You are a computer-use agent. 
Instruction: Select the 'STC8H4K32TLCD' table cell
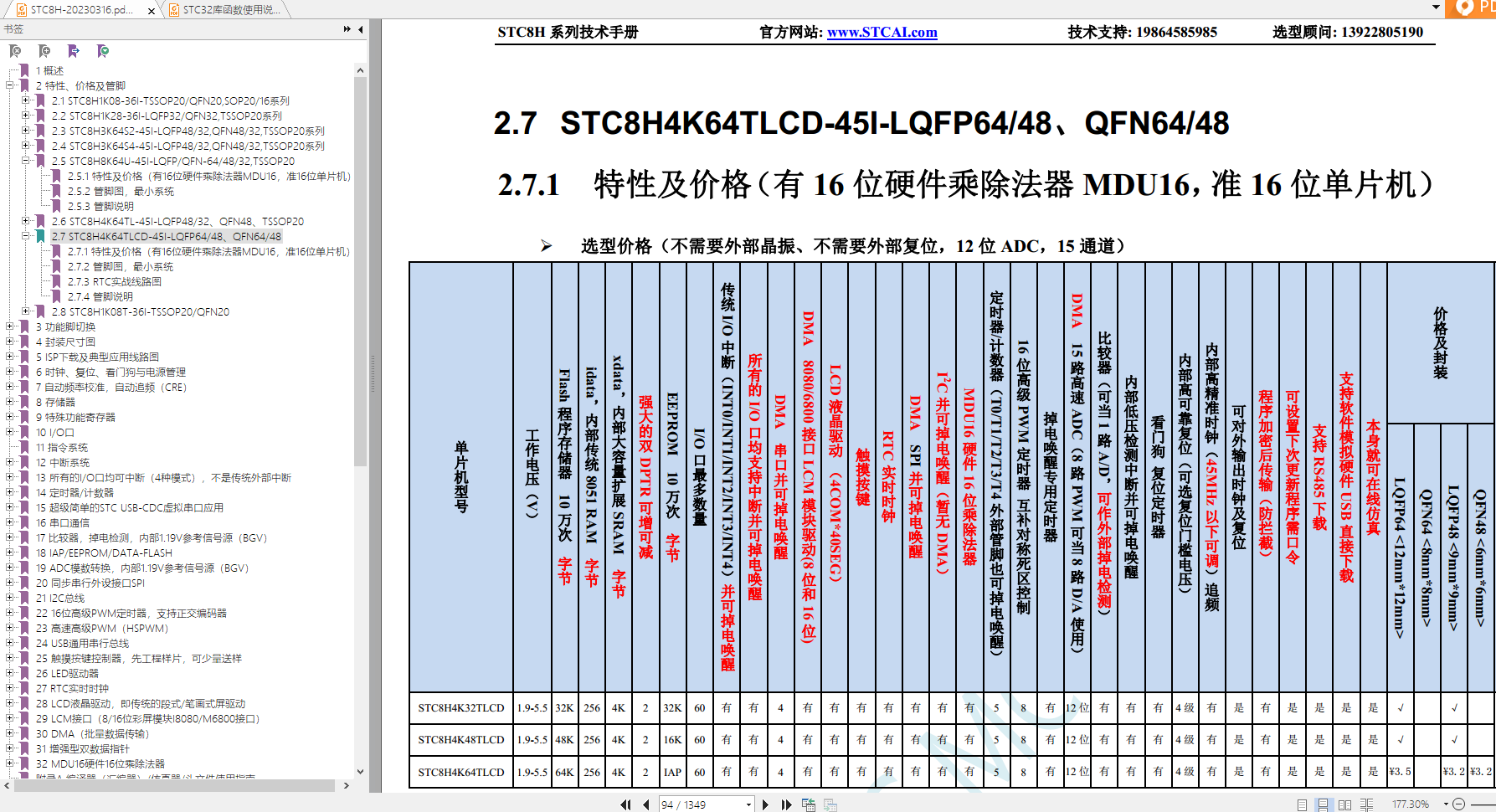click(x=461, y=708)
